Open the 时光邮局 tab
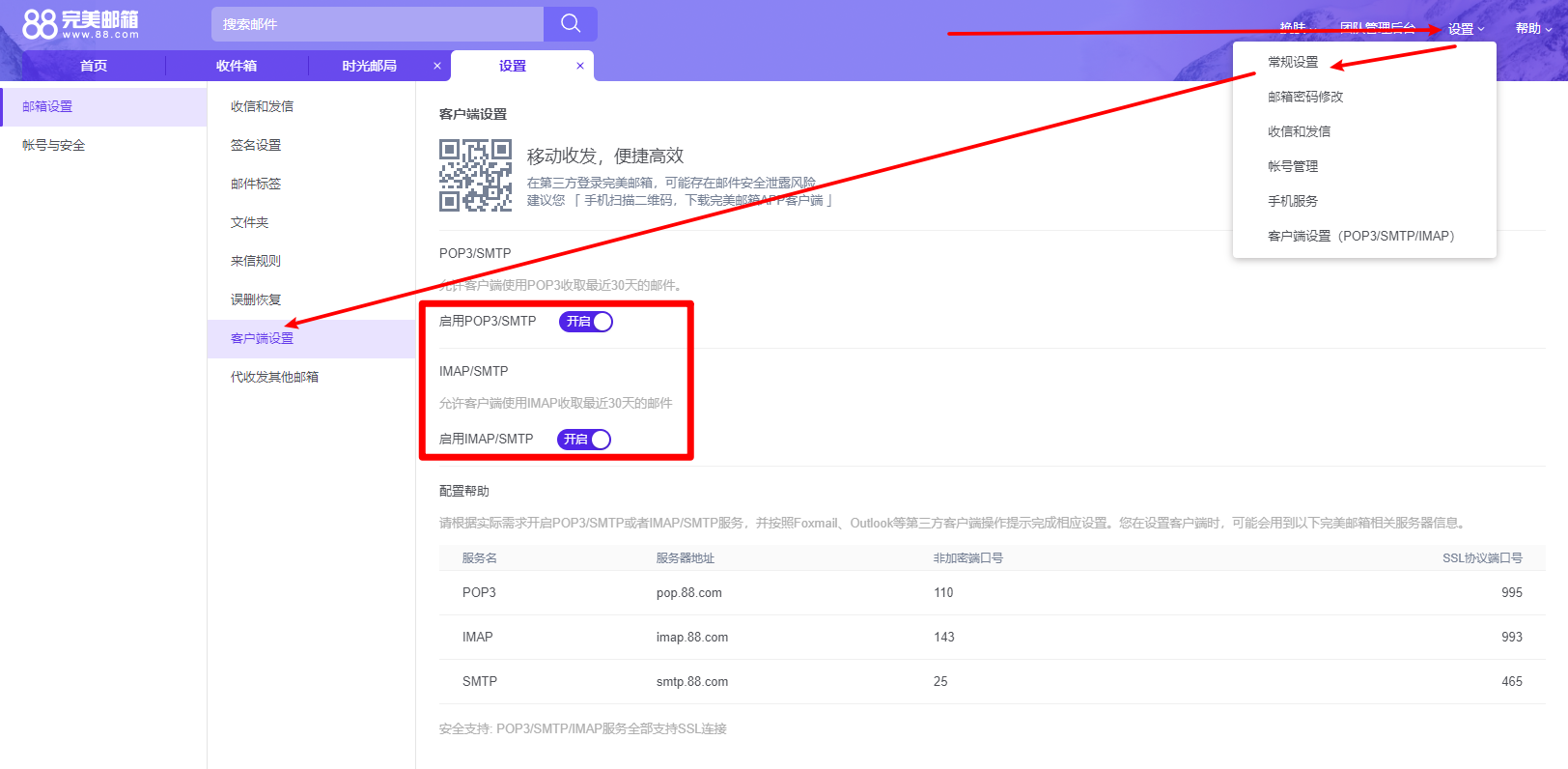1568x769 pixels. point(370,66)
